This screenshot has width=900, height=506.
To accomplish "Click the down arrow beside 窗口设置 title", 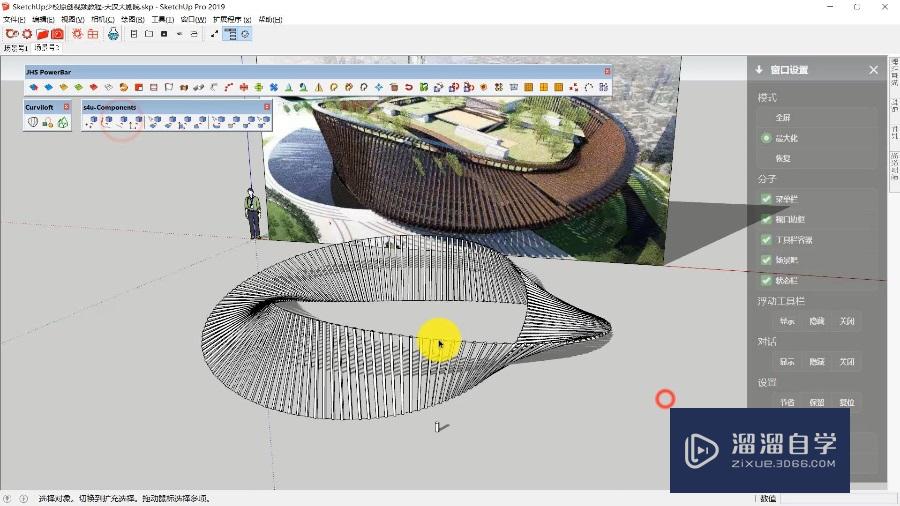I will pos(759,69).
